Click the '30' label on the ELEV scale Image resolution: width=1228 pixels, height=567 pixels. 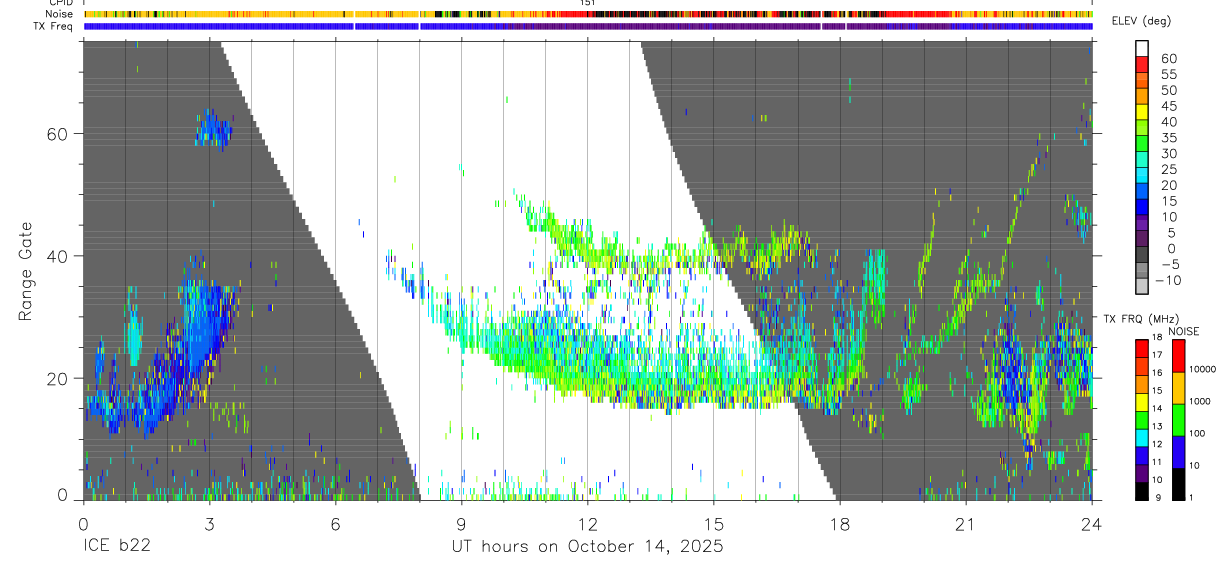click(1168, 153)
